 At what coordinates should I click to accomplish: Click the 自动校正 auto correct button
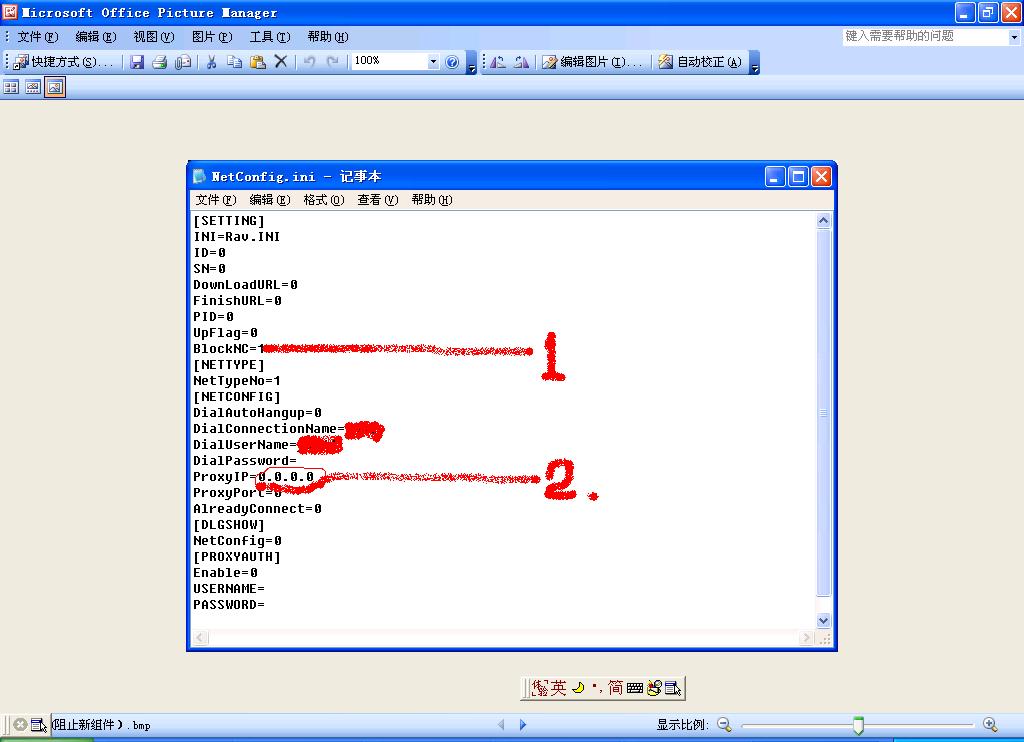[x=700, y=62]
